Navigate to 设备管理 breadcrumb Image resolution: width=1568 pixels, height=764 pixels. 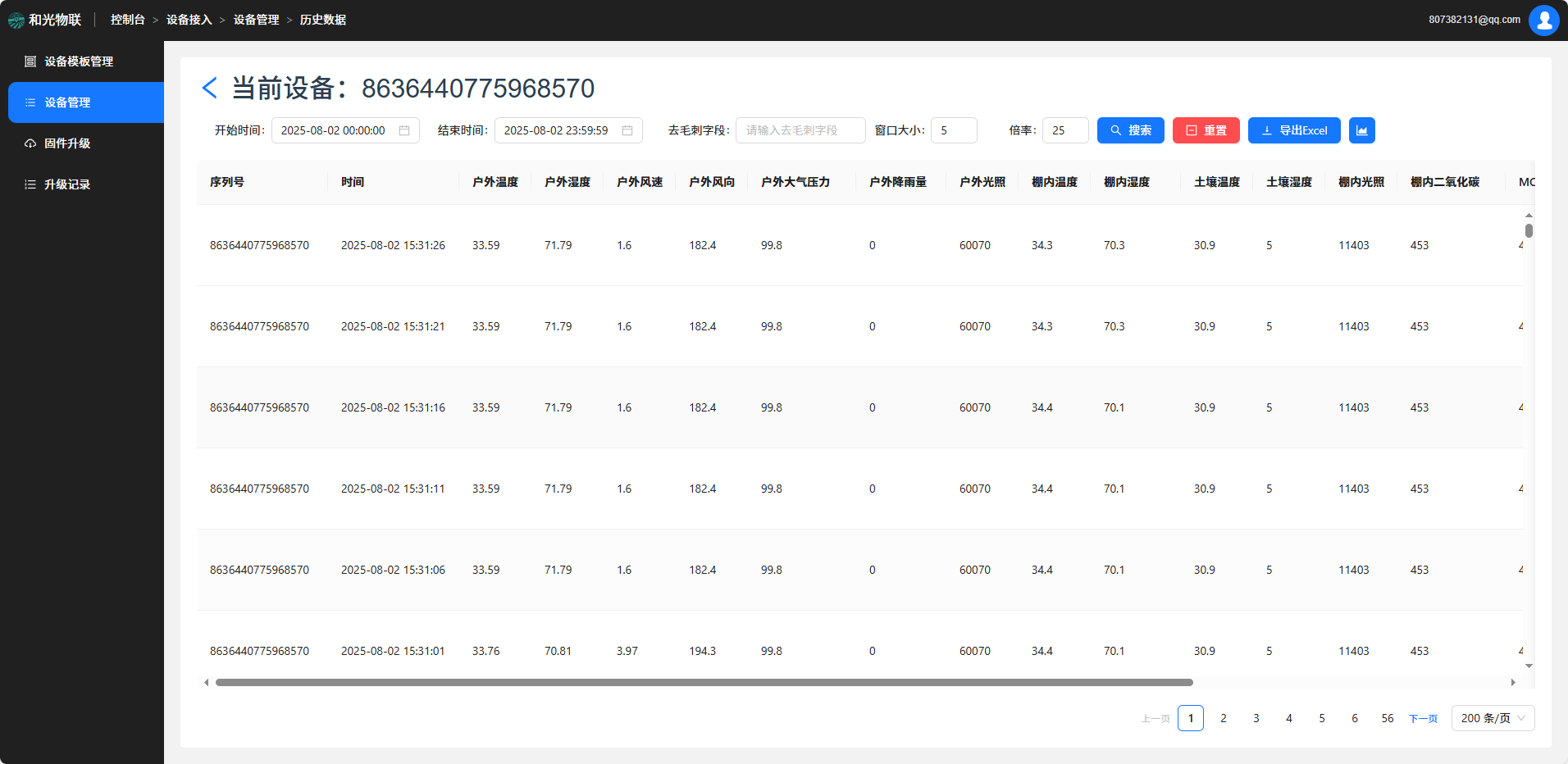pos(257,20)
